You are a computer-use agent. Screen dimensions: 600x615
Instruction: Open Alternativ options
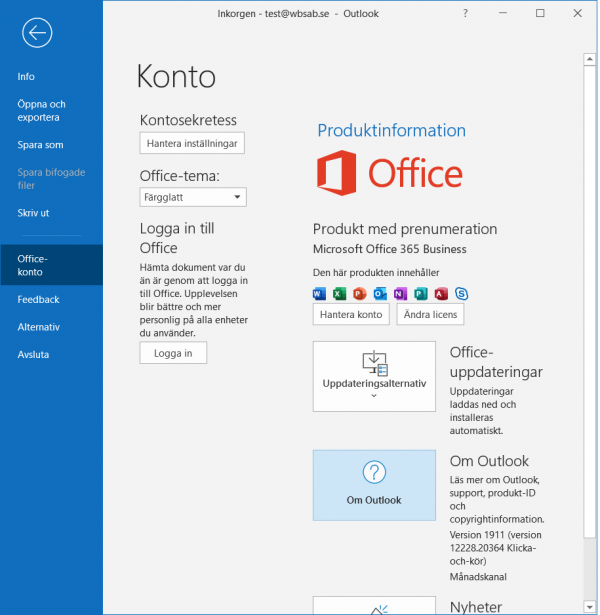(x=39, y=327)
